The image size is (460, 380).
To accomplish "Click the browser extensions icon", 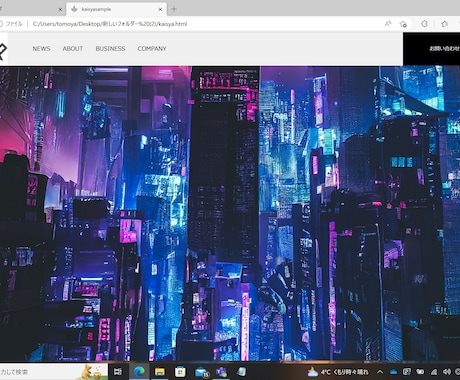I will [x=424, y=24].
